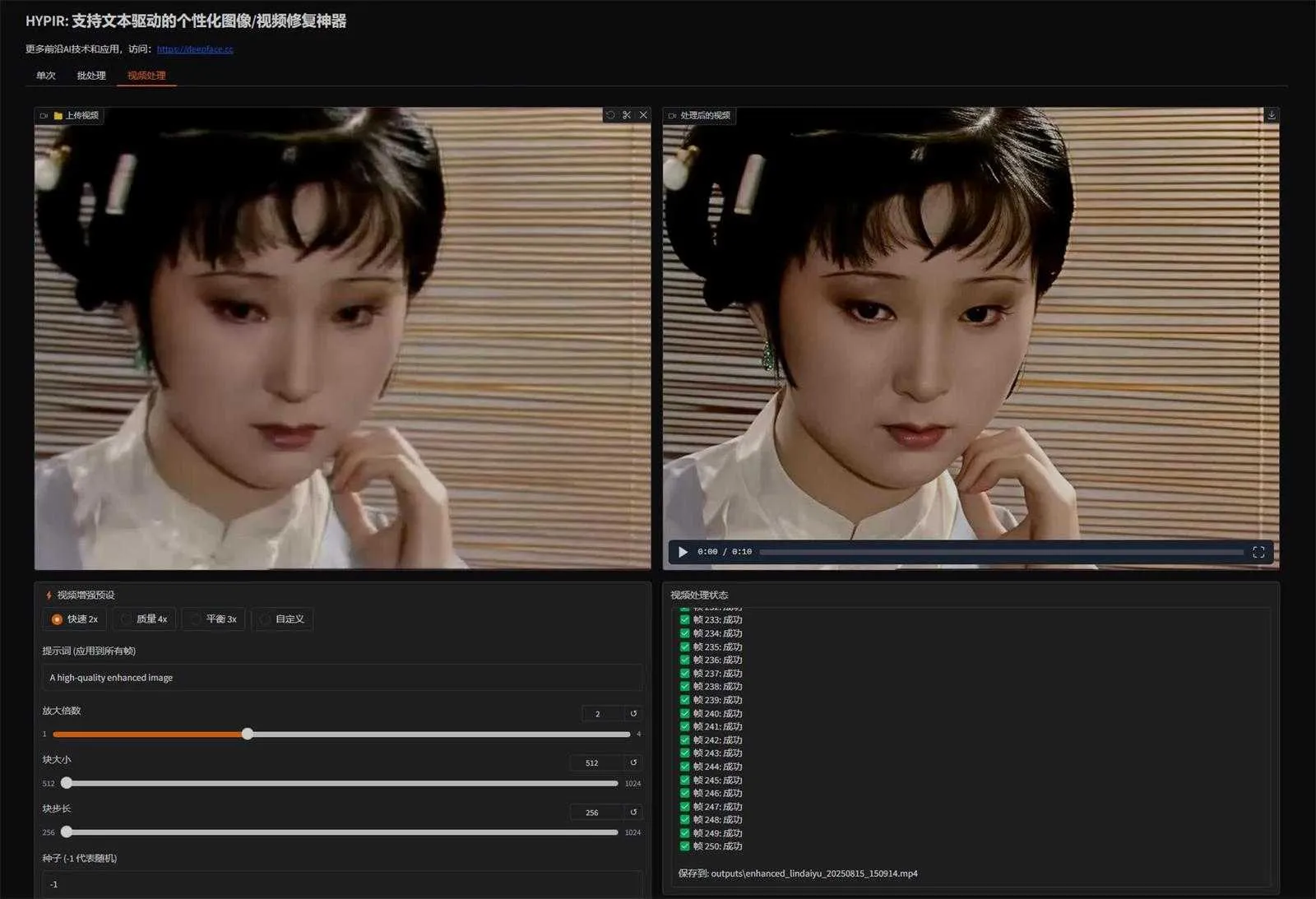Click the 块大小 slider handle

pyautogui.click(x=67, y=783)
